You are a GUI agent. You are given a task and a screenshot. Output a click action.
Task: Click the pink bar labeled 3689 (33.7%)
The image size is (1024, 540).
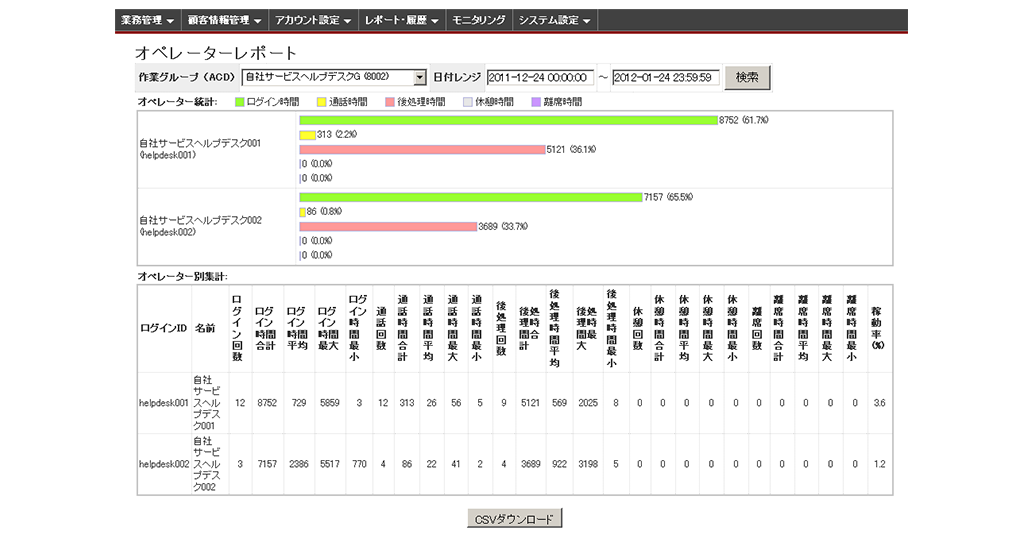tap(388, 227)
